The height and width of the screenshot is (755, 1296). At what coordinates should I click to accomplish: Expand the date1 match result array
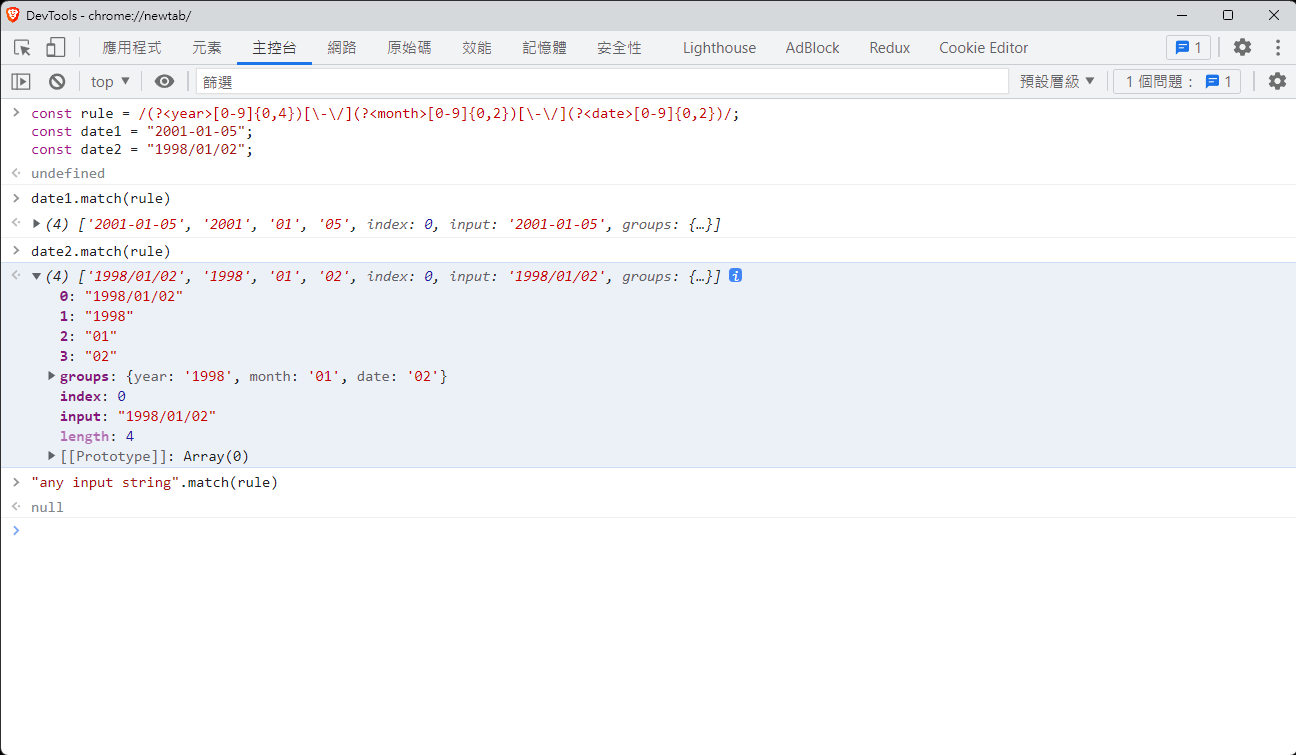click(37, 224)
